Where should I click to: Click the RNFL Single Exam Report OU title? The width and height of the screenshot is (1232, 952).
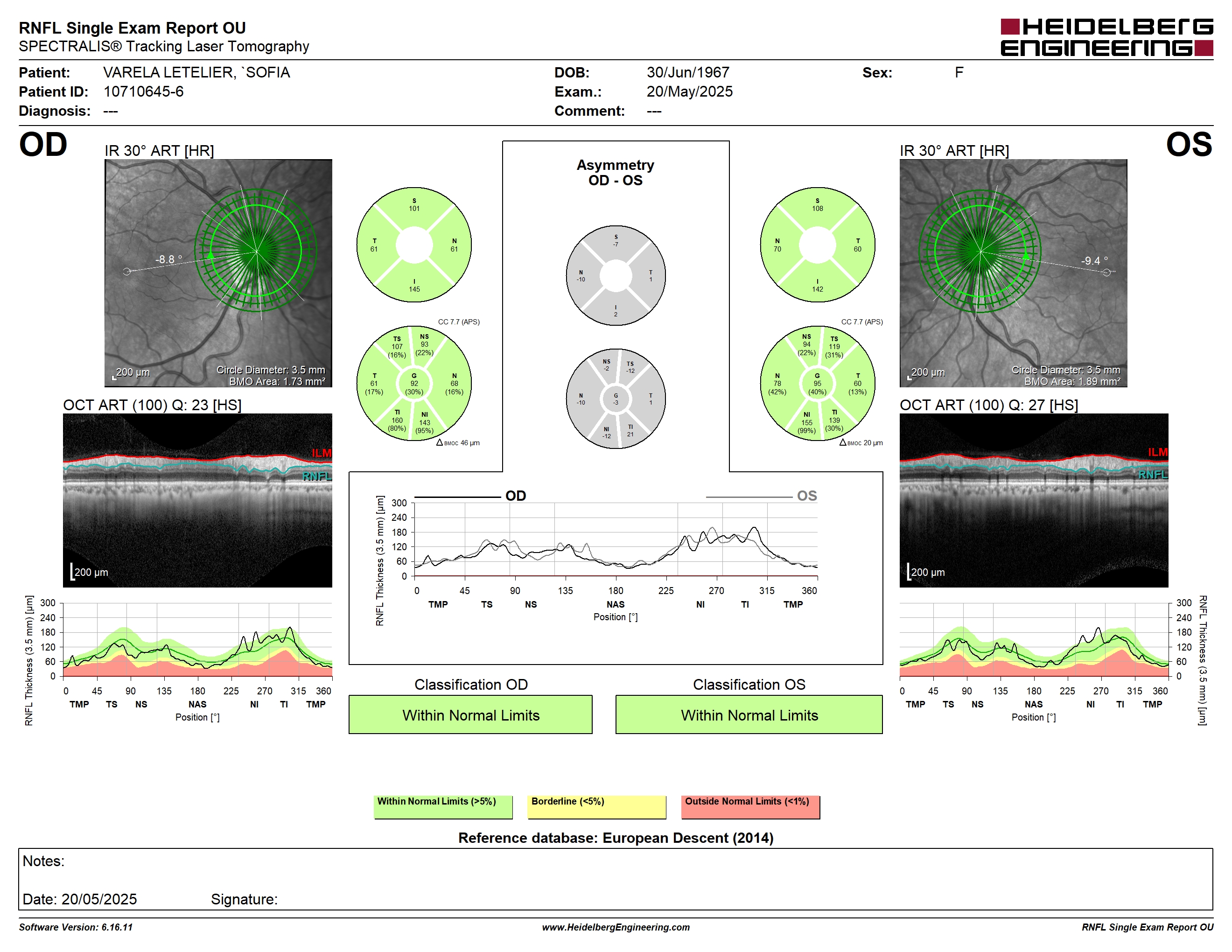click(132, 28)
